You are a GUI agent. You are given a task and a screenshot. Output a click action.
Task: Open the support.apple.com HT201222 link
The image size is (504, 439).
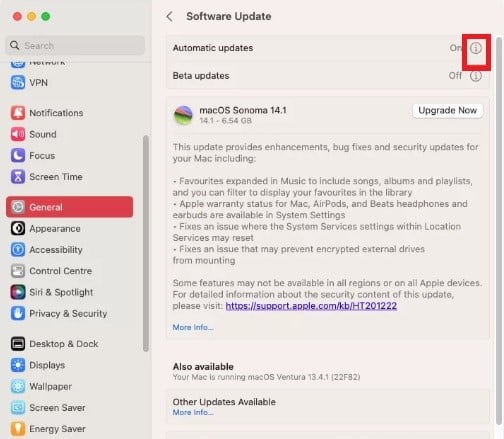click(311, 306)
